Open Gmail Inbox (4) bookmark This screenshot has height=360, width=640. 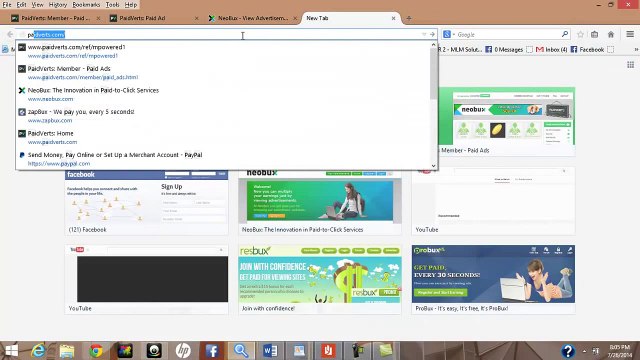tap(551, 49)
